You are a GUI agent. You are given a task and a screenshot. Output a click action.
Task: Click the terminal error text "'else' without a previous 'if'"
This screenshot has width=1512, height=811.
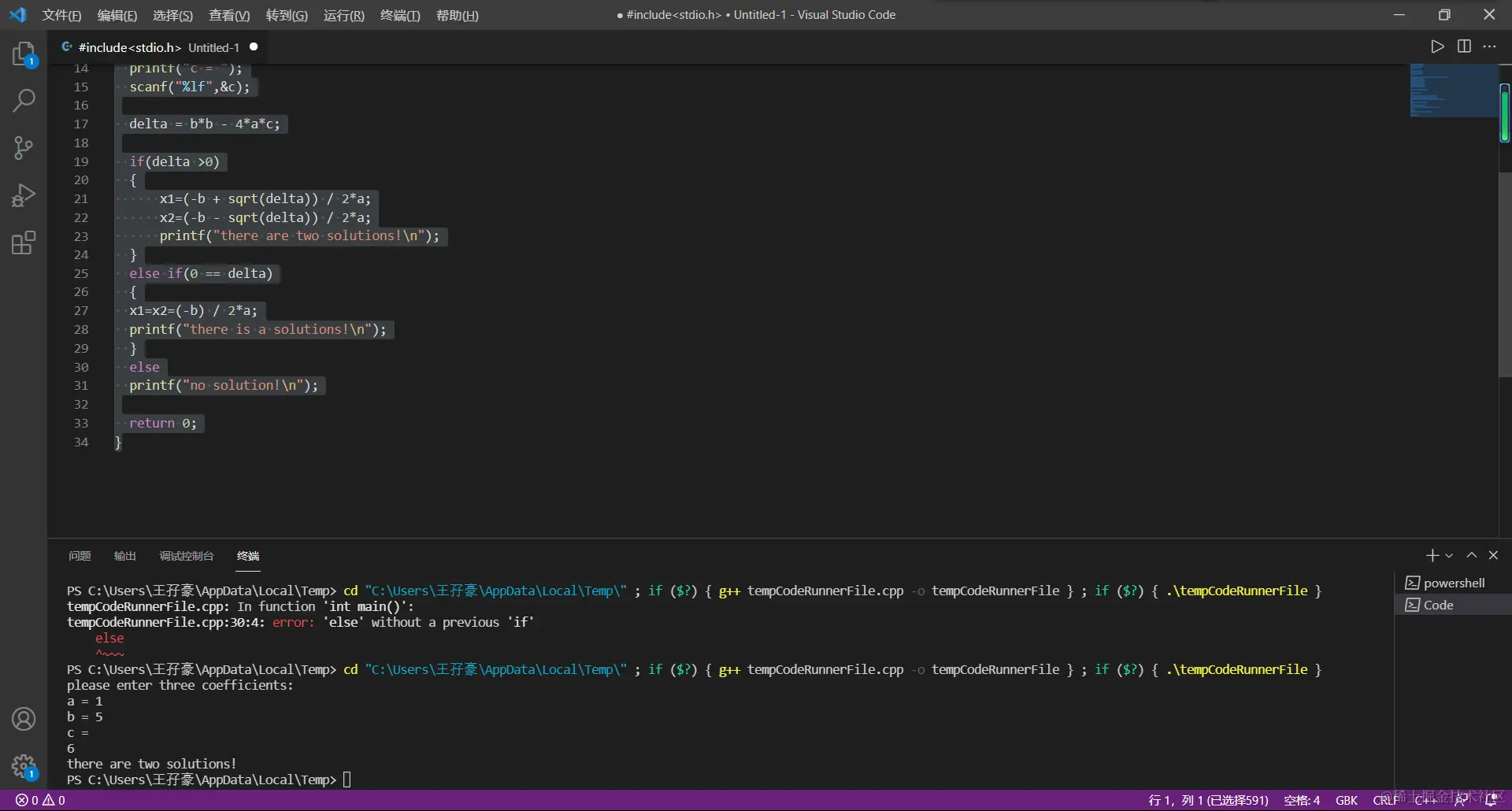coord(428,622)
